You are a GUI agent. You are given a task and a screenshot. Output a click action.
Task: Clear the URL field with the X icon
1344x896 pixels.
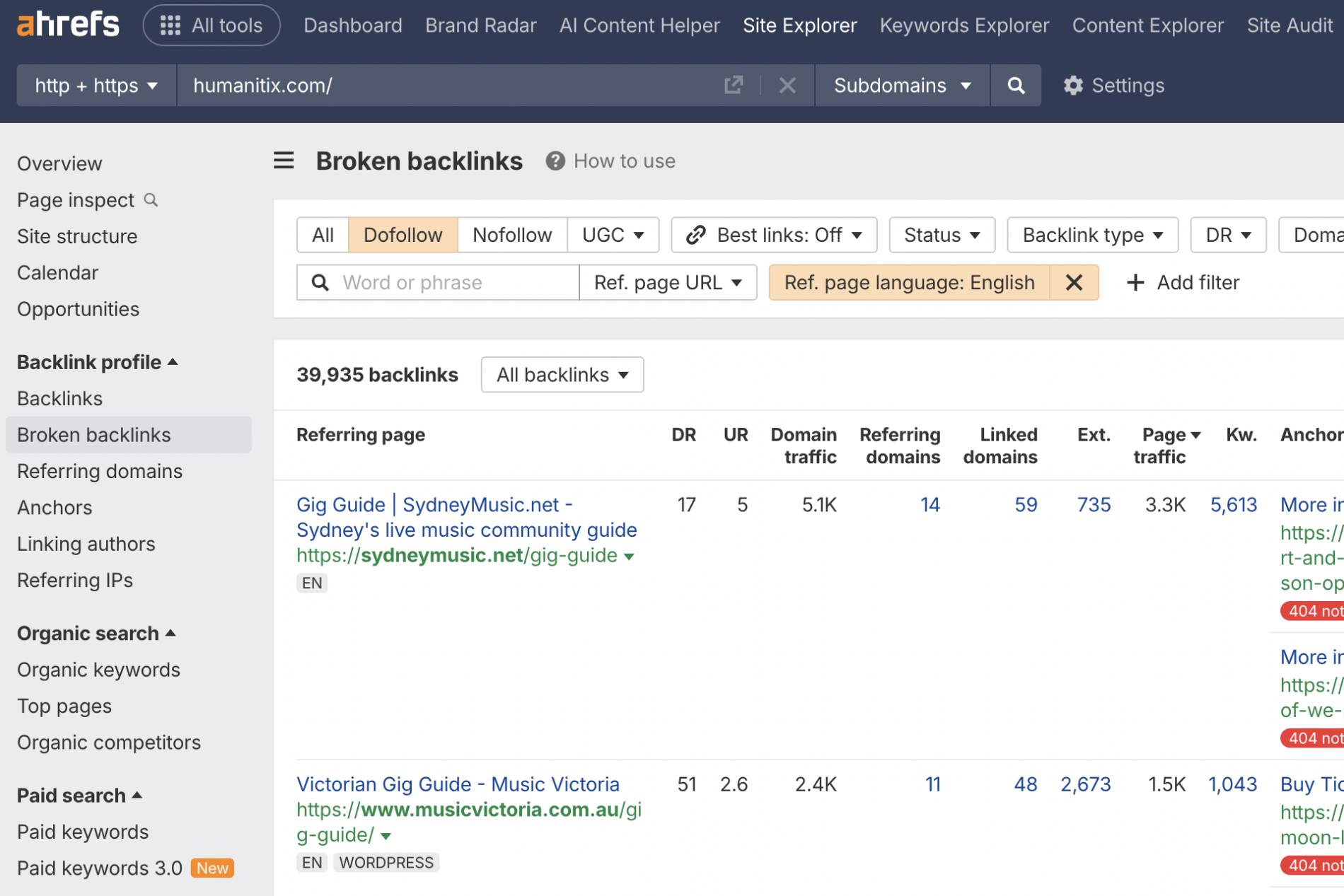point(787,86)
